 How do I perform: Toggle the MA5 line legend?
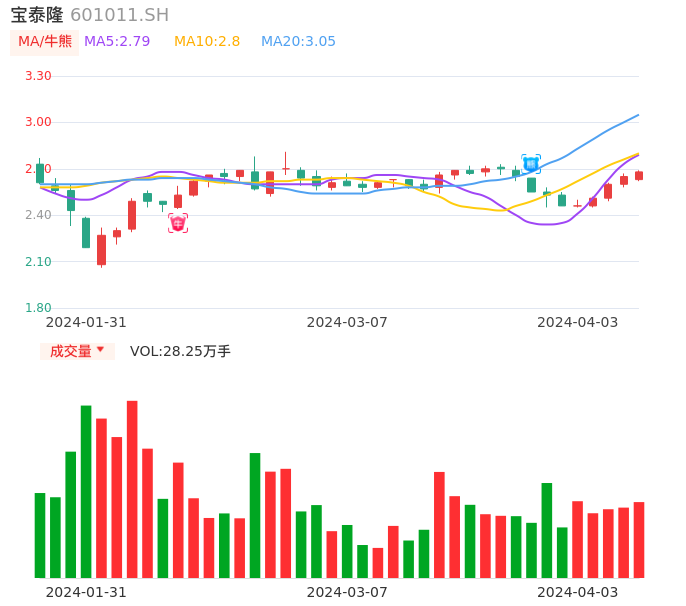pyautogui.click(x=117, y=42)
